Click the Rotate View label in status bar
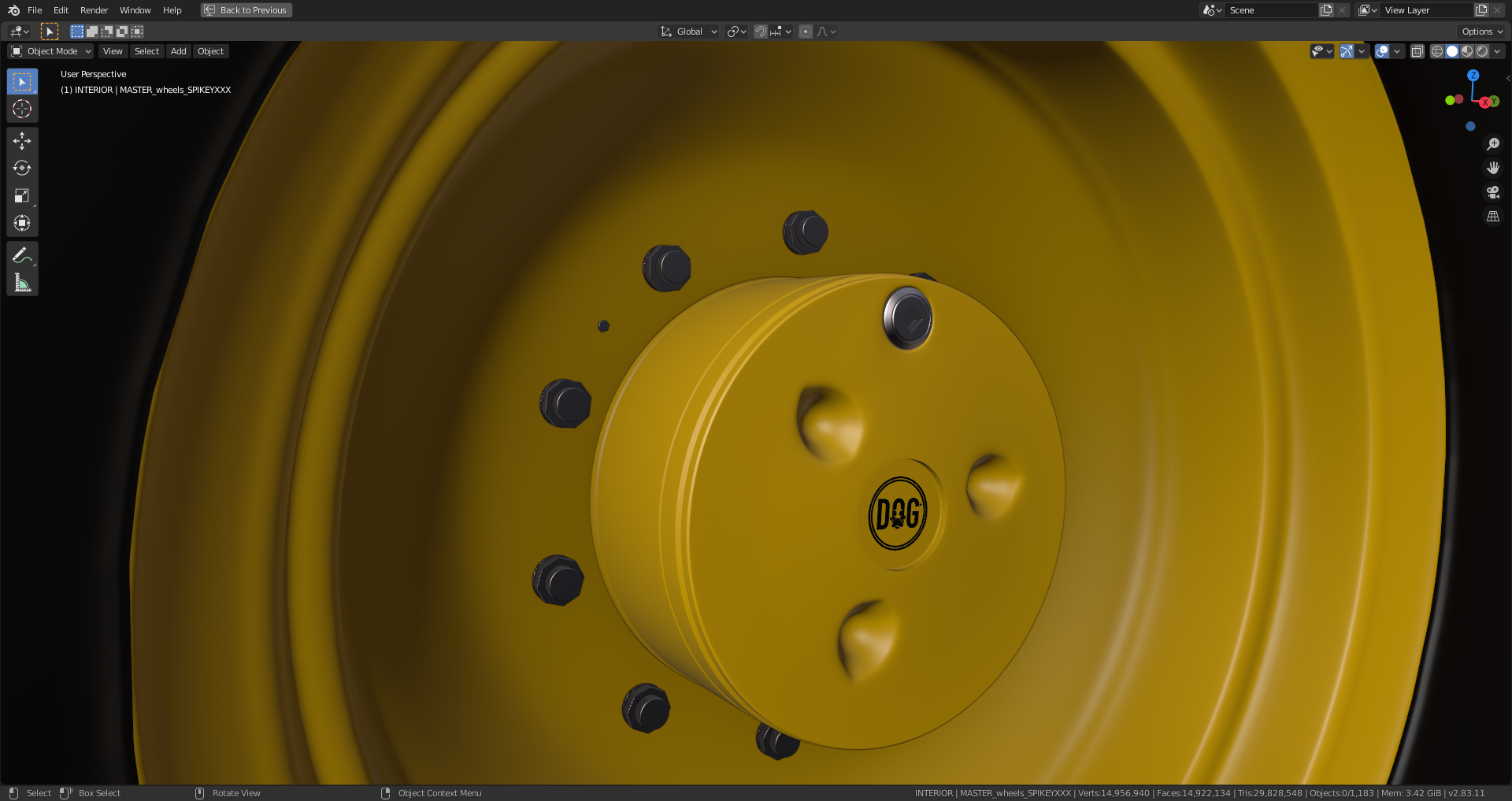 [x=236, y=793]
